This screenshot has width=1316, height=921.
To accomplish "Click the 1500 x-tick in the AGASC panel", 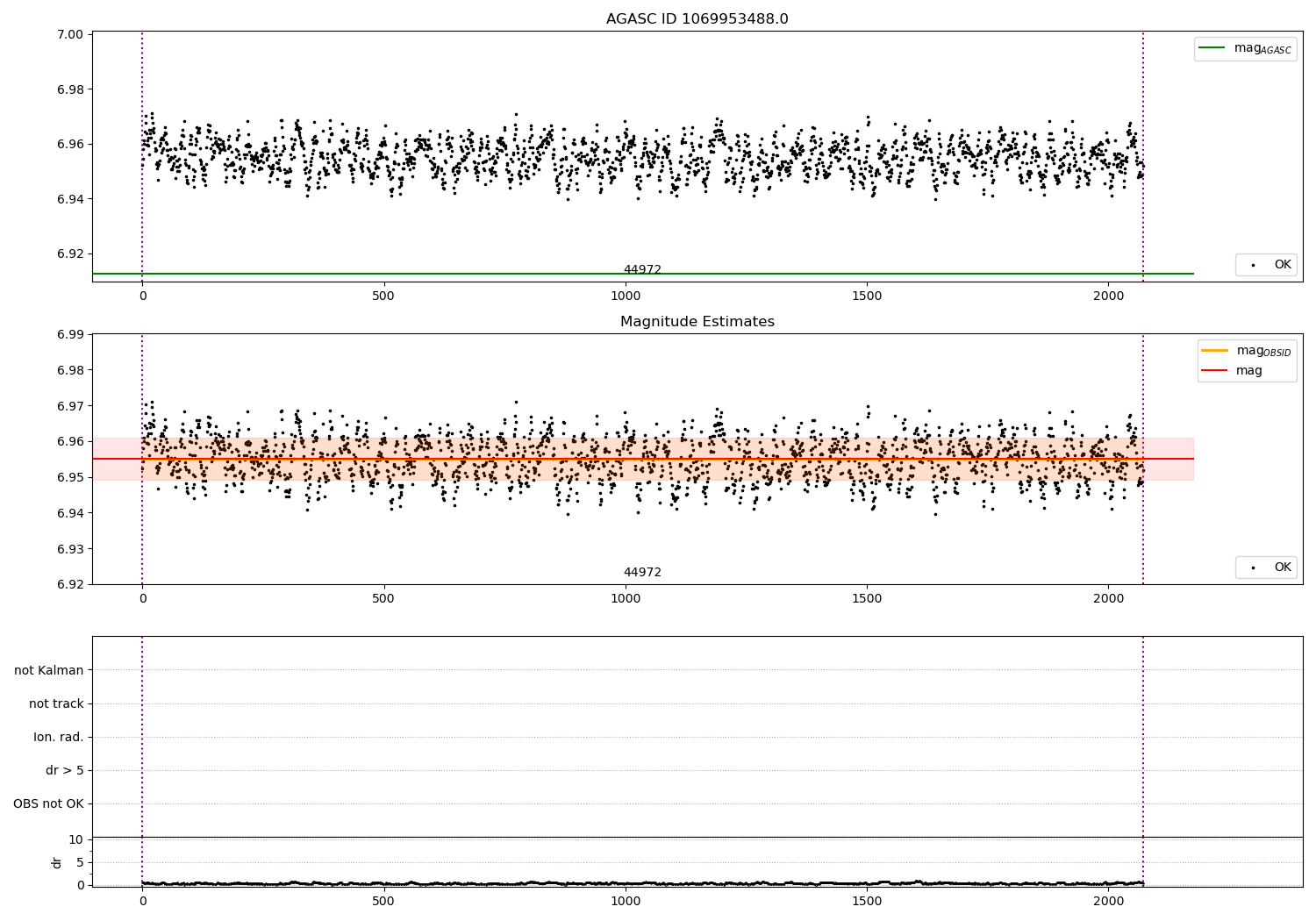I will click(x=867, y=296).
